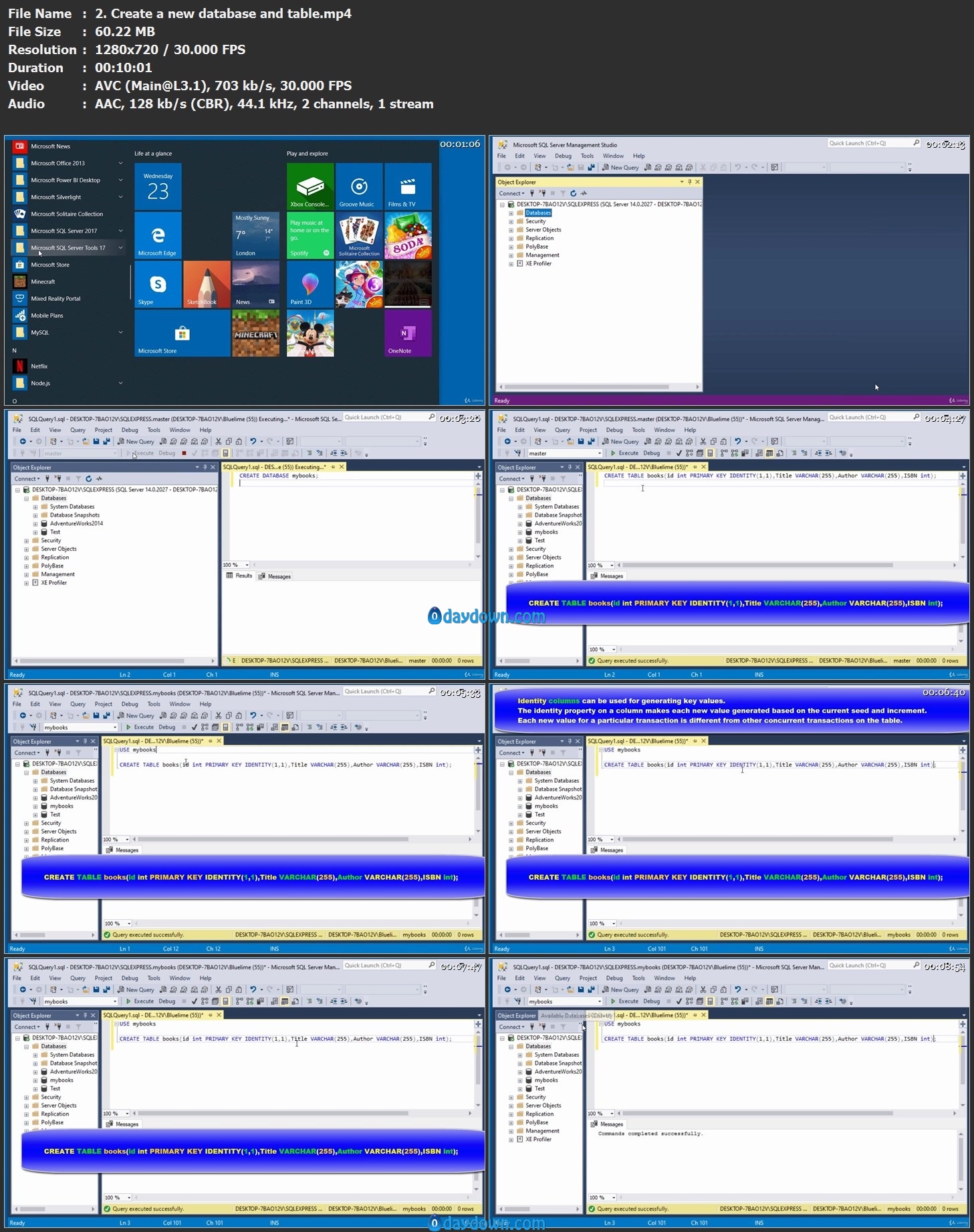Toggle Object Explorer auto-hide pin, 00:02:13 frame
This screenshot has width=974, height=1232.
[690, 182]
